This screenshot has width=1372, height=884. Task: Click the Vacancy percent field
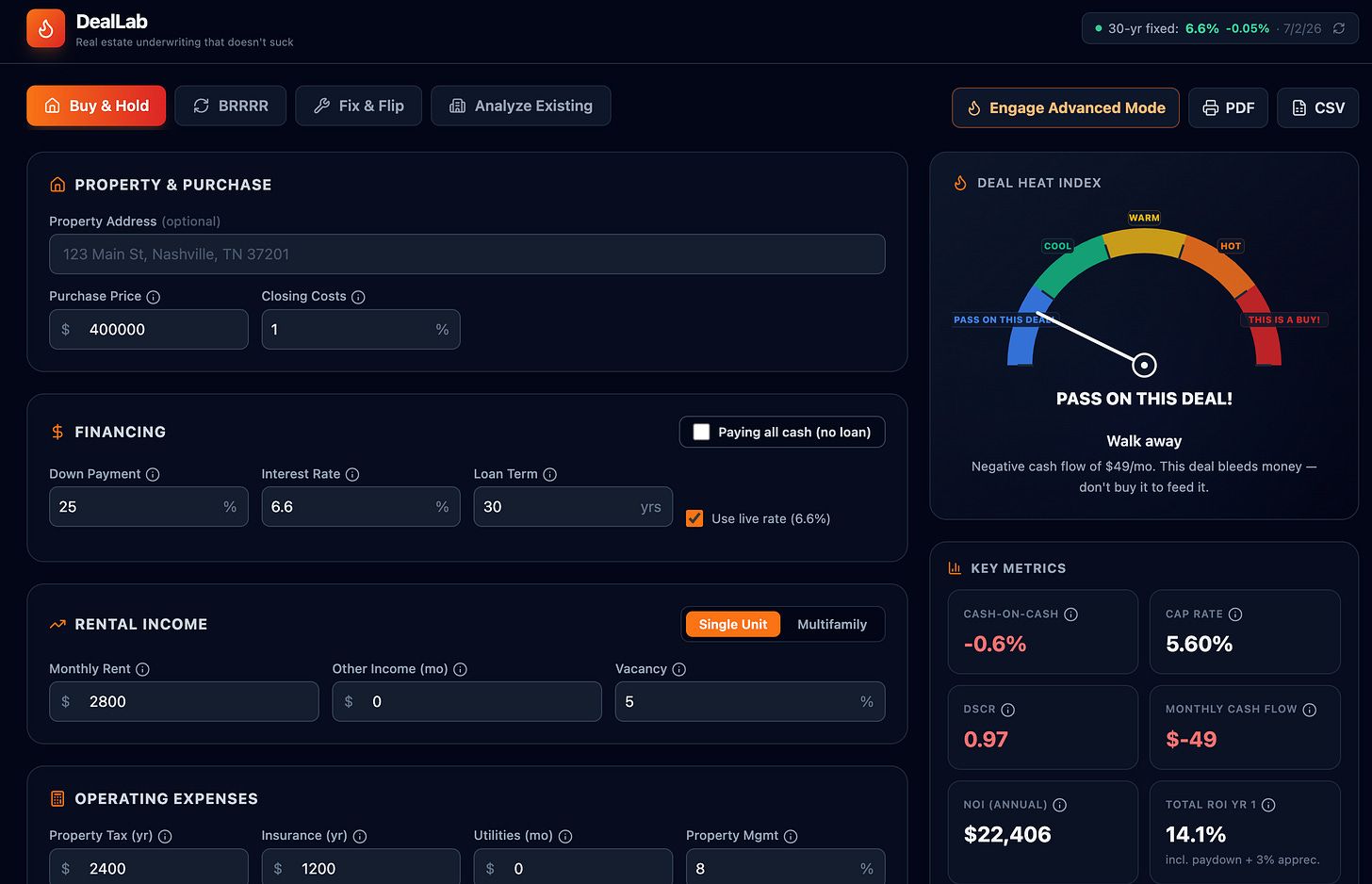[750, 701]
